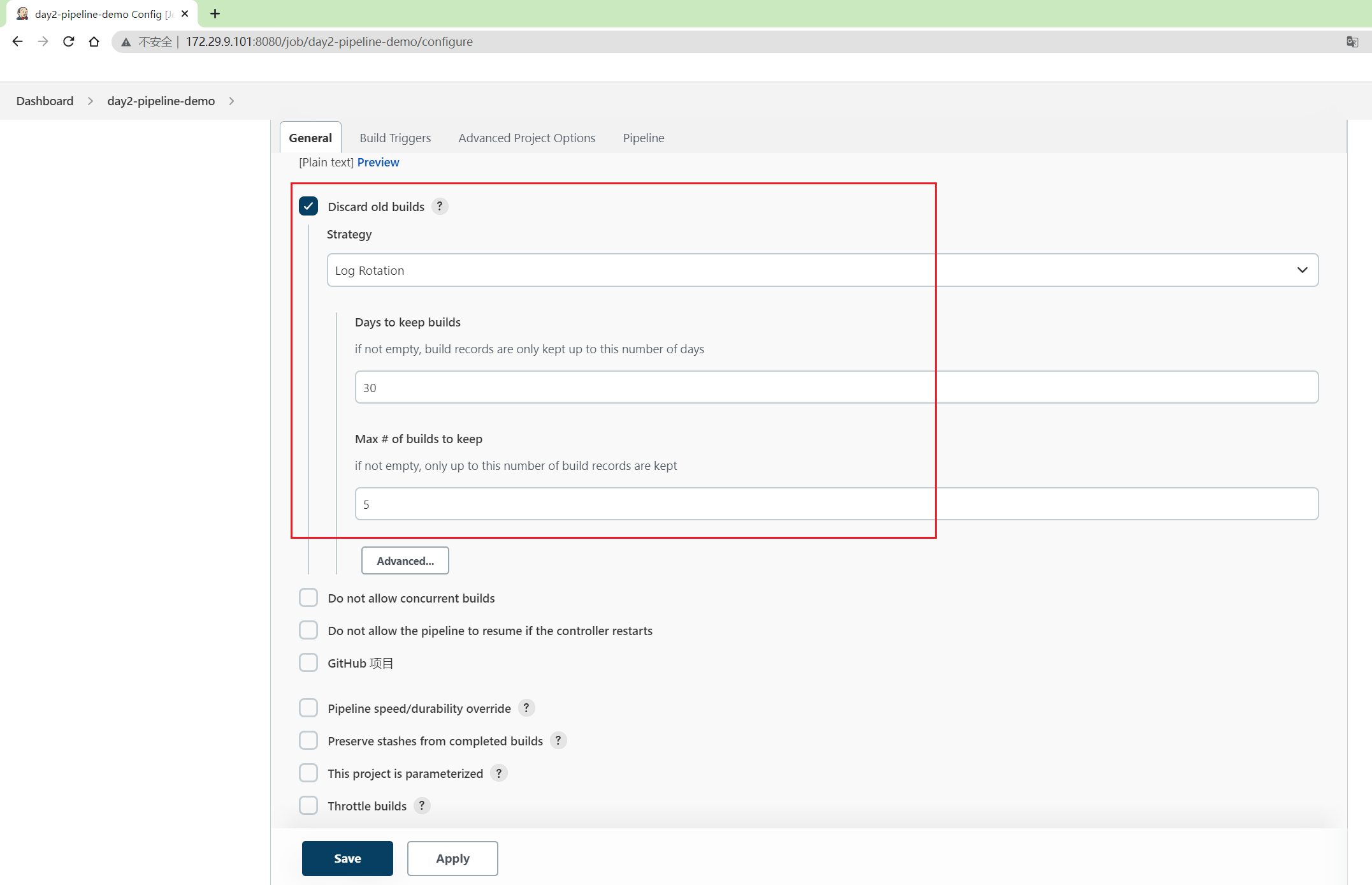Viewport: 1372px width, 885px height.
Task: Click the Strategy label text
Action: pyautogui.click(x=349, y=234)
